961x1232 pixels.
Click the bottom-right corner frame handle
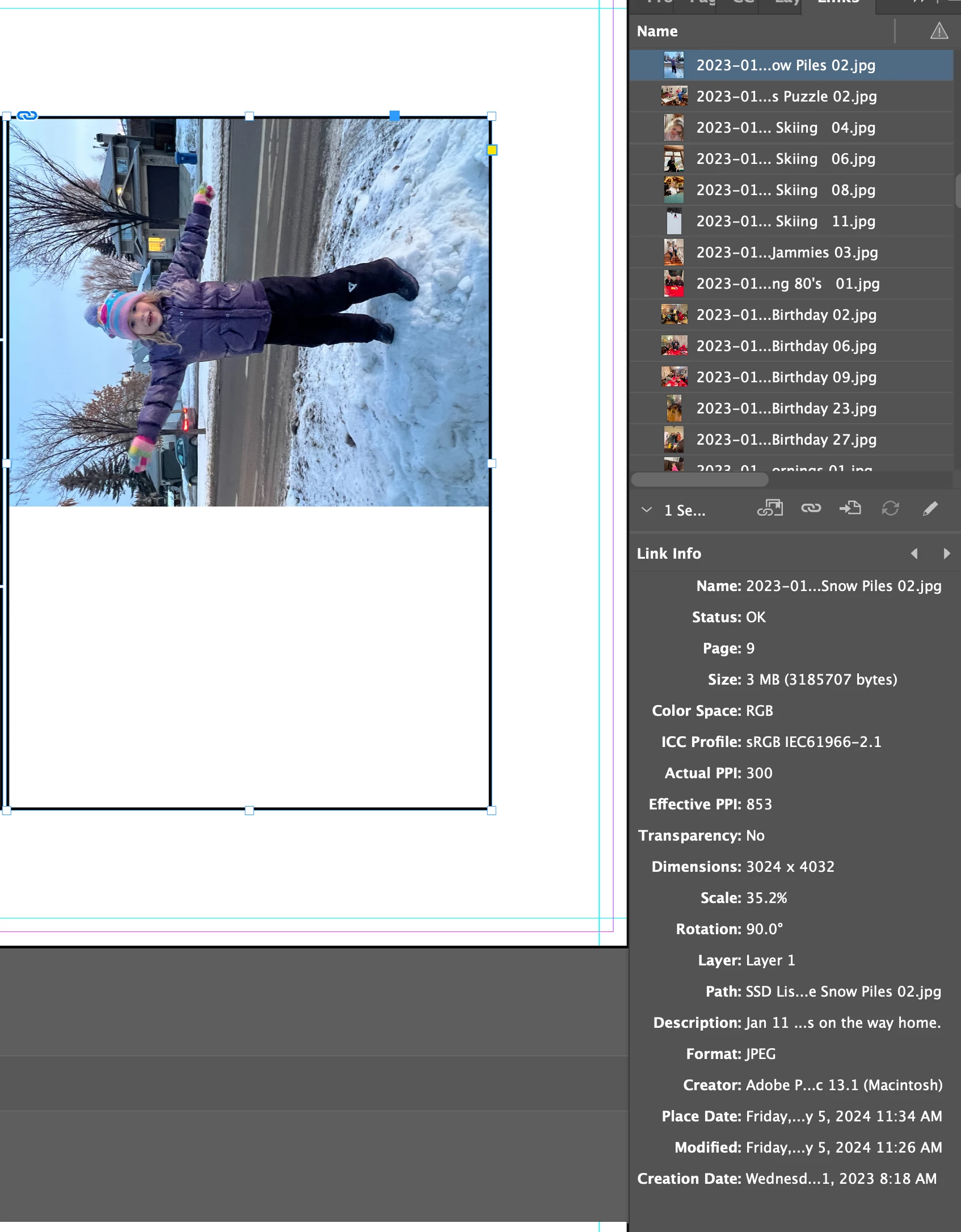[x=492, y=811]
